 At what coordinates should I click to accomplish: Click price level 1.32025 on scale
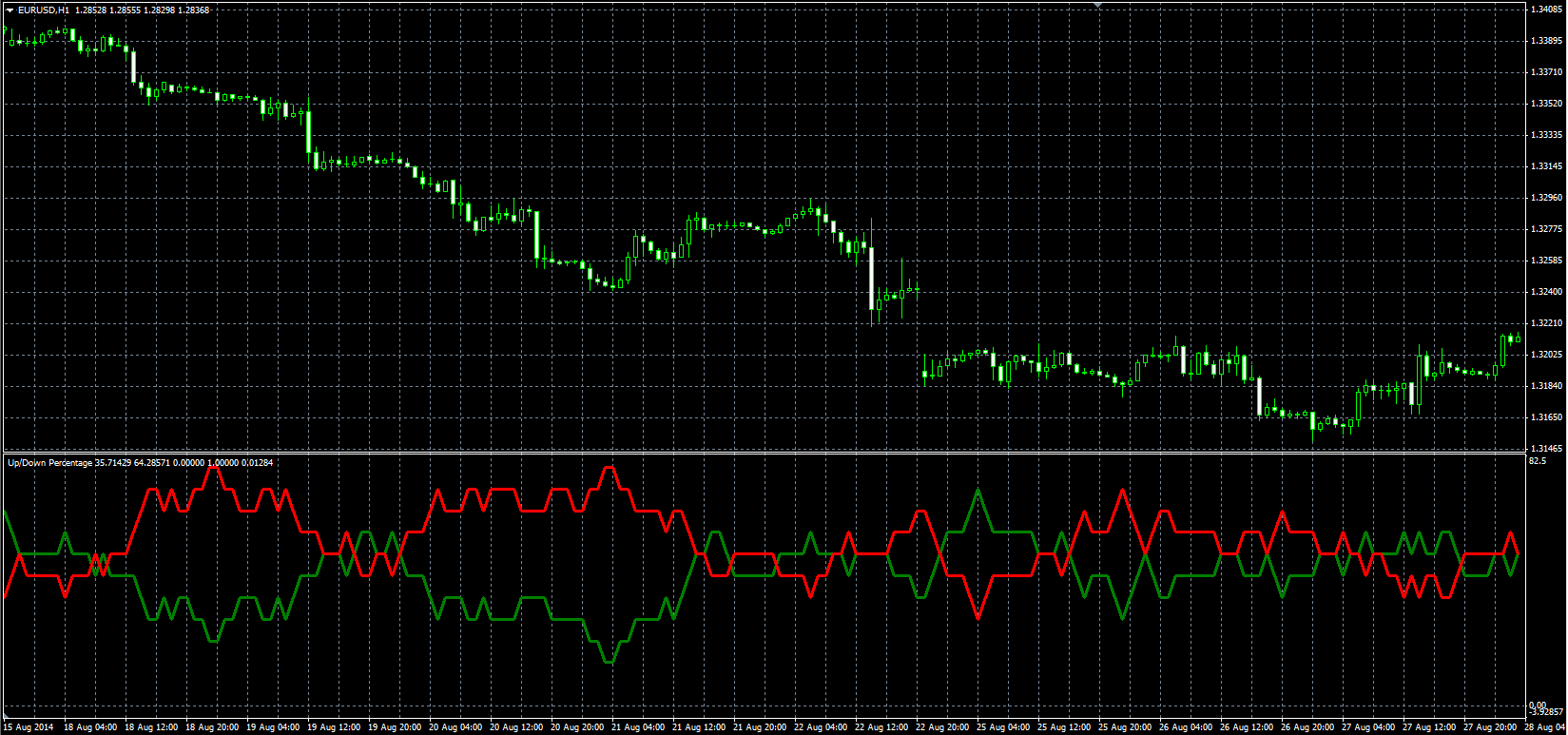(1547, 355)
